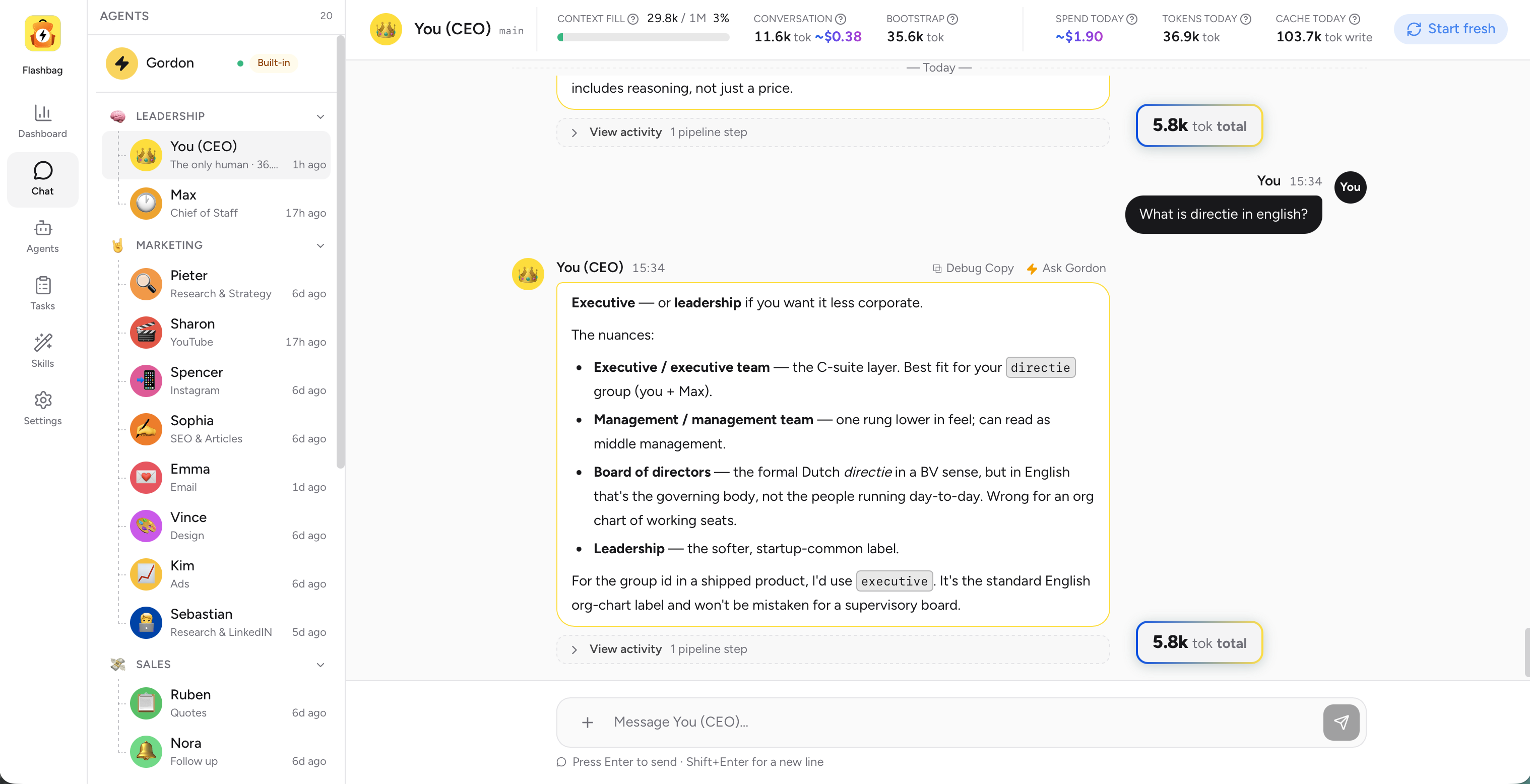Open Pieter's magnifying glass avatar
Viewport: 1530px width, 784px height.
point(146,284)
